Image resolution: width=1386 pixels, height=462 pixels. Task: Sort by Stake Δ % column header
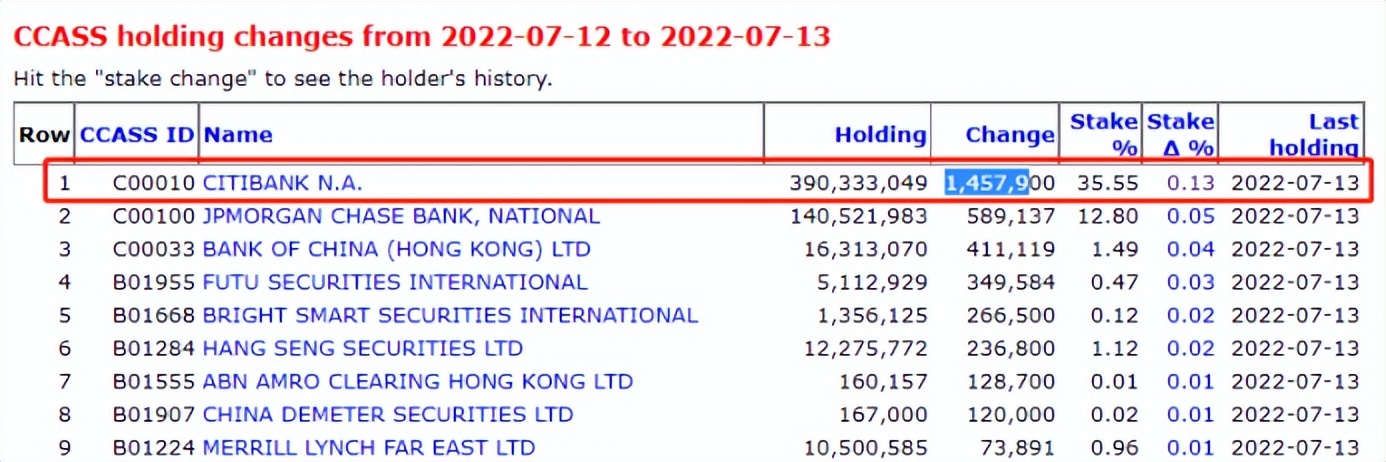[1180, 134]
